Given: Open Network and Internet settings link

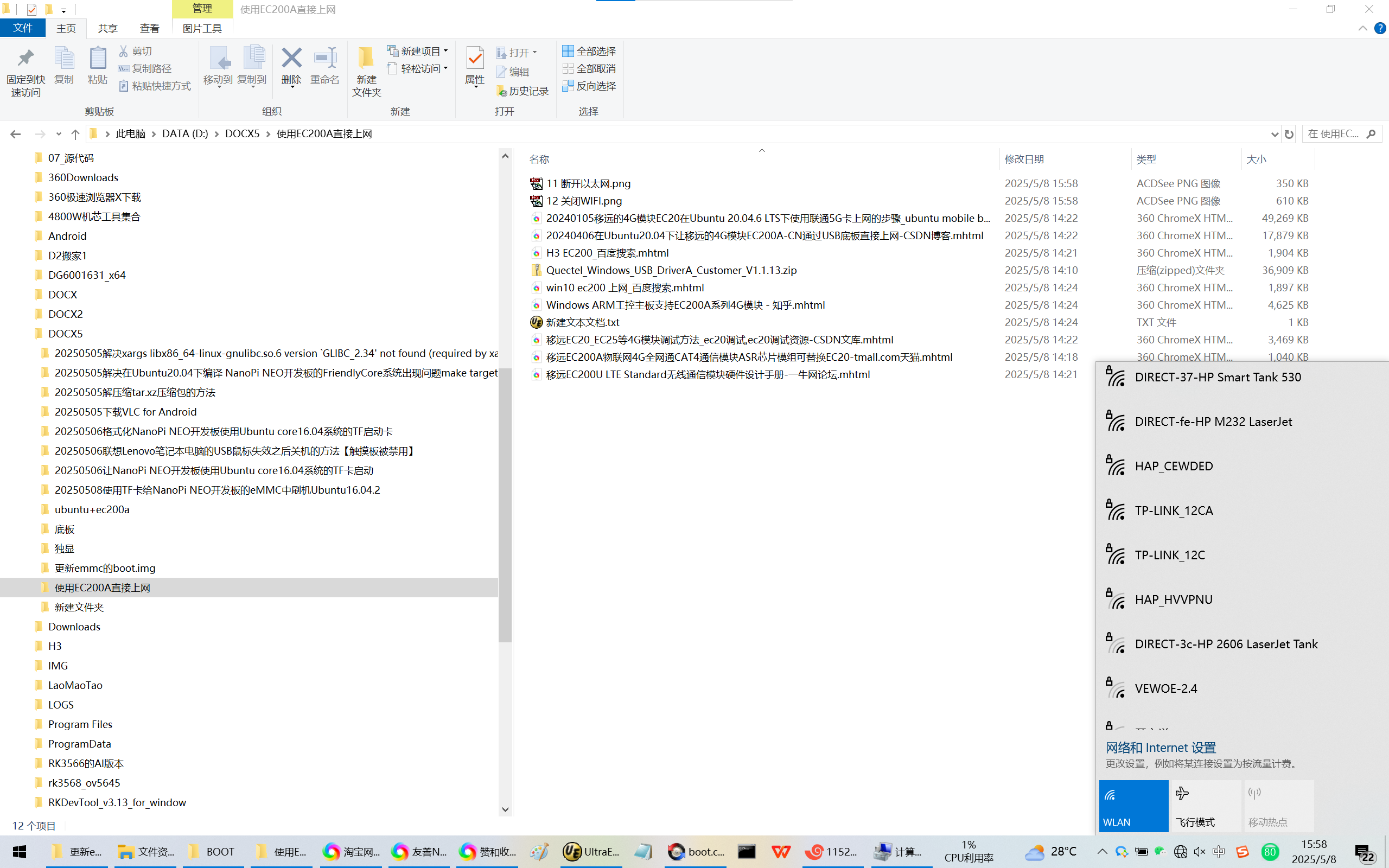Looking at the screenshot, I should pyautogui.click(x=1161, y=748).
